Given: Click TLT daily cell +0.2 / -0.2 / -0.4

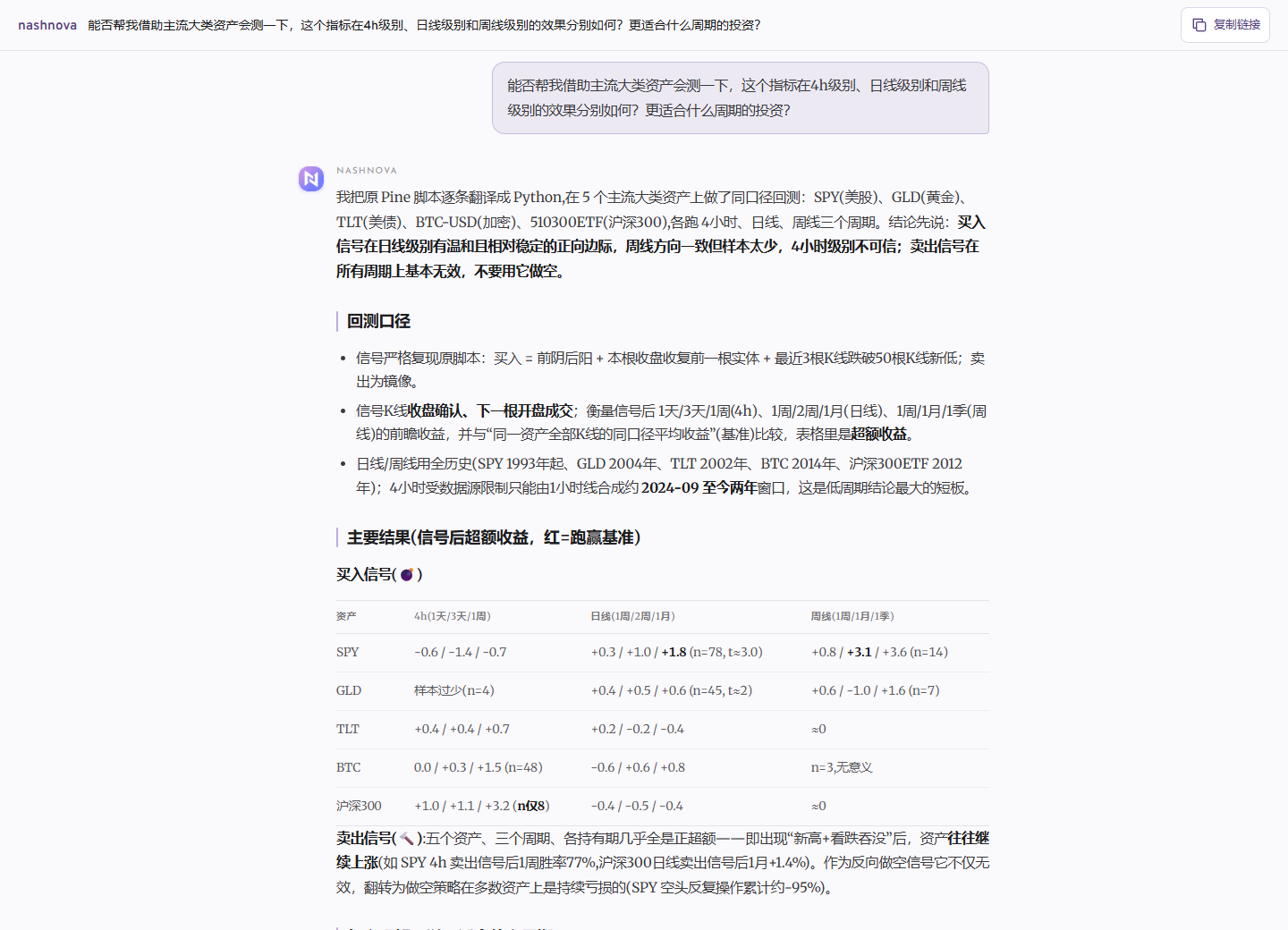Looking at the screenshot, I should coord(638,729).
